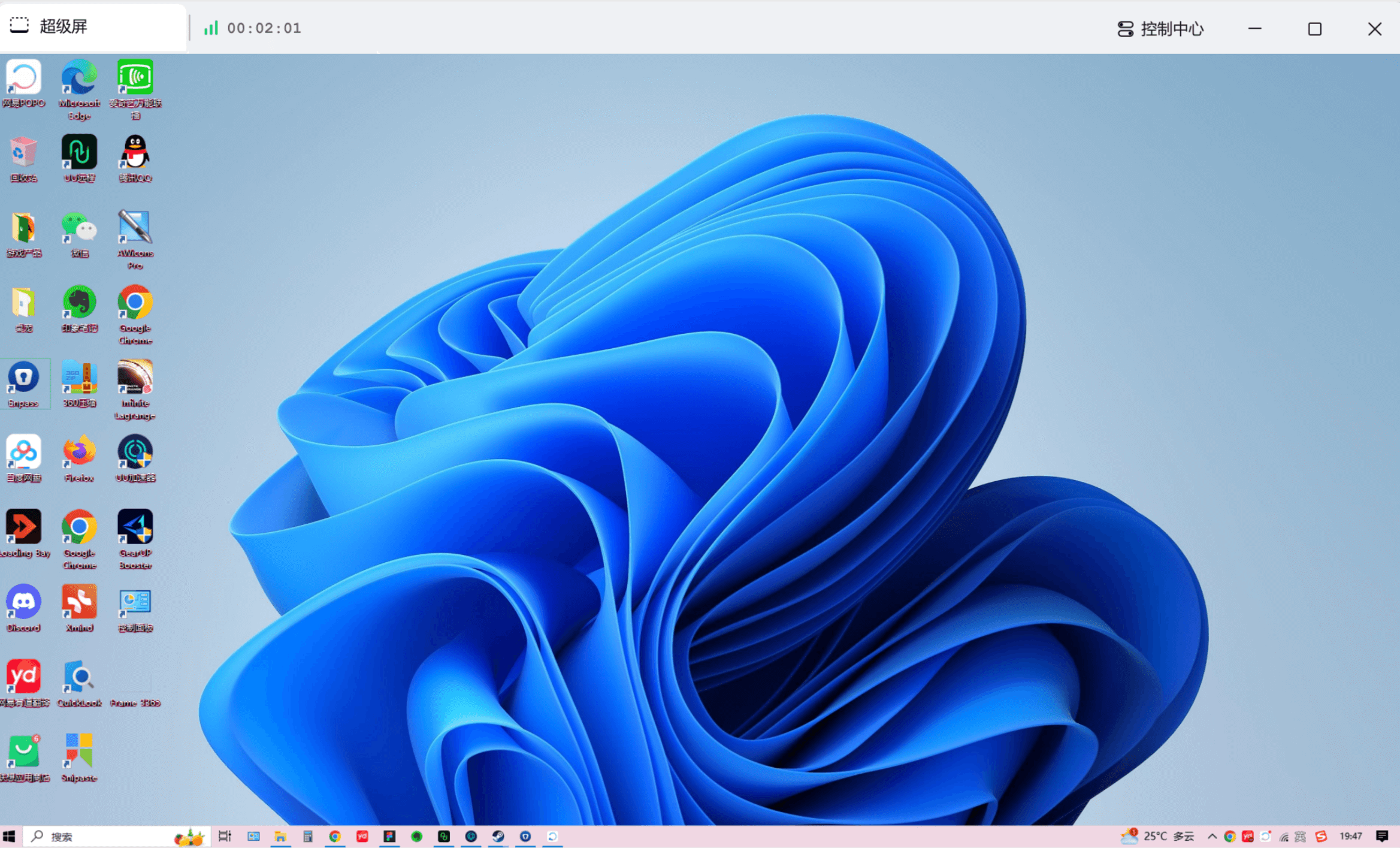Toggle the 英 input language indicator
This screenshot has width=1400, height=848.
[x=1299, y=836]
